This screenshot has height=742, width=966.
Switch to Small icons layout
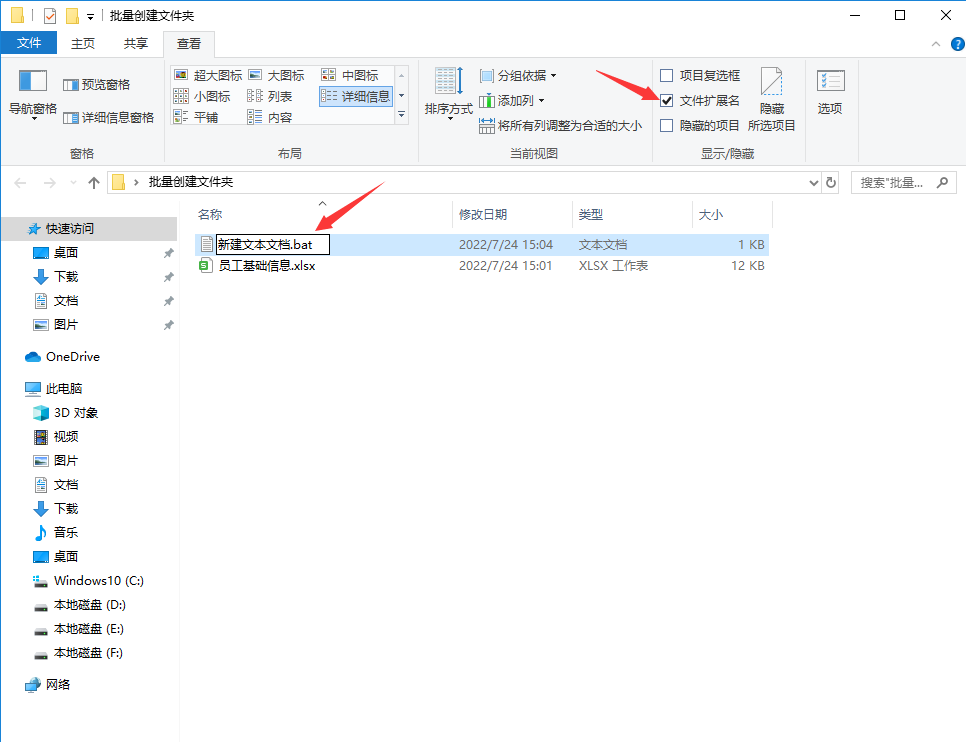coord(202,96)
